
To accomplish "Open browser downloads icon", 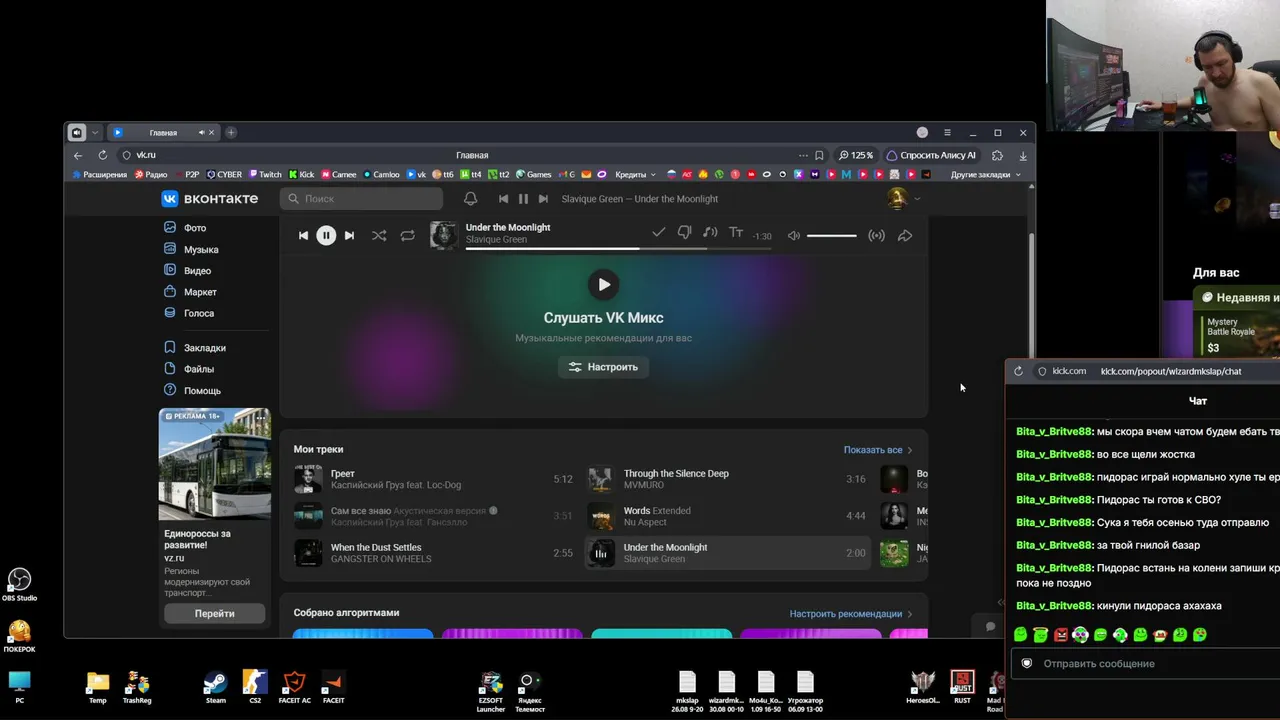I will 1023,155.
